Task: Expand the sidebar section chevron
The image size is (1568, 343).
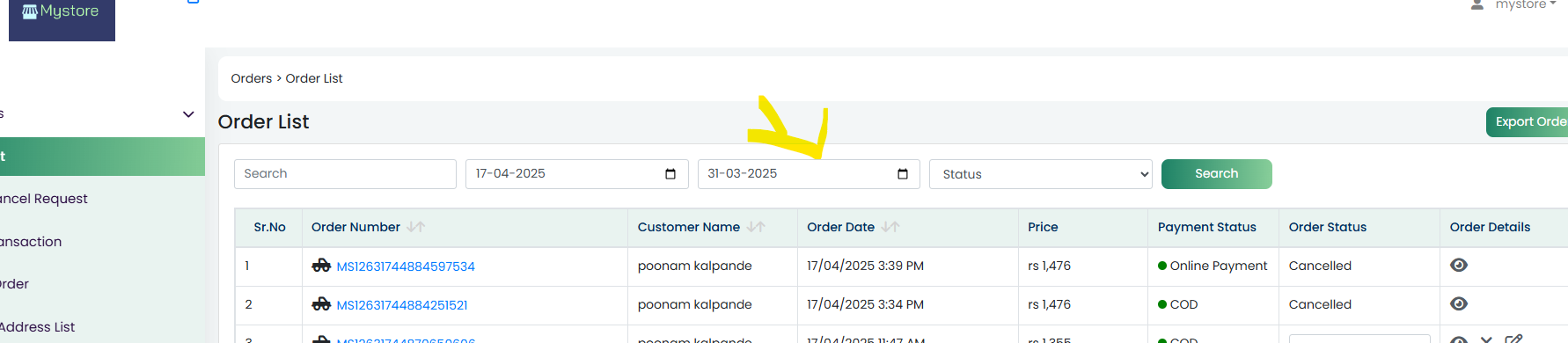Action: (x=188, y=114)
